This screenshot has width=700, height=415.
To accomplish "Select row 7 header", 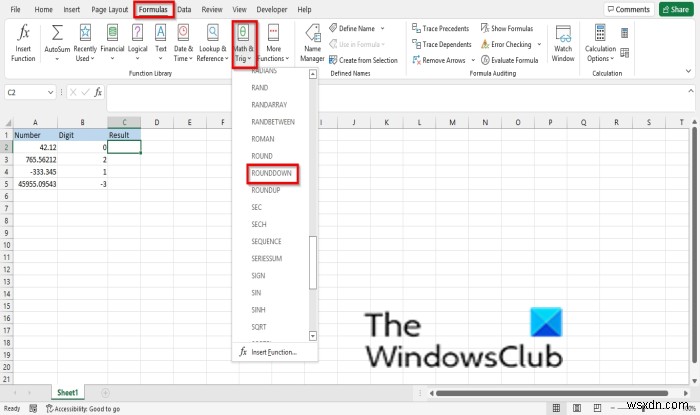I will coord(6,208).
